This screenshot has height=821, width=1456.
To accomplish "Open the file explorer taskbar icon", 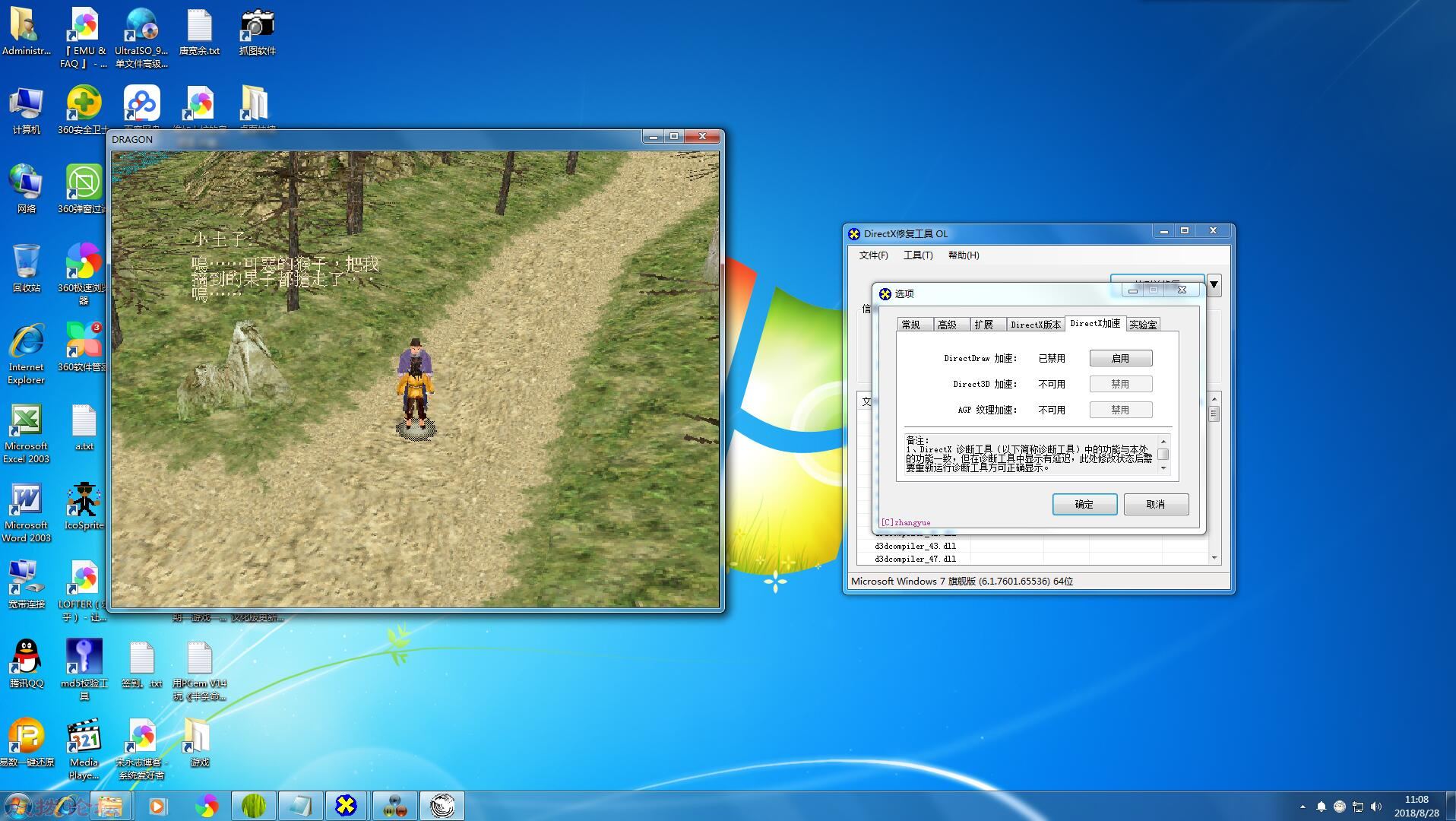I will click(x=110, y=806).
